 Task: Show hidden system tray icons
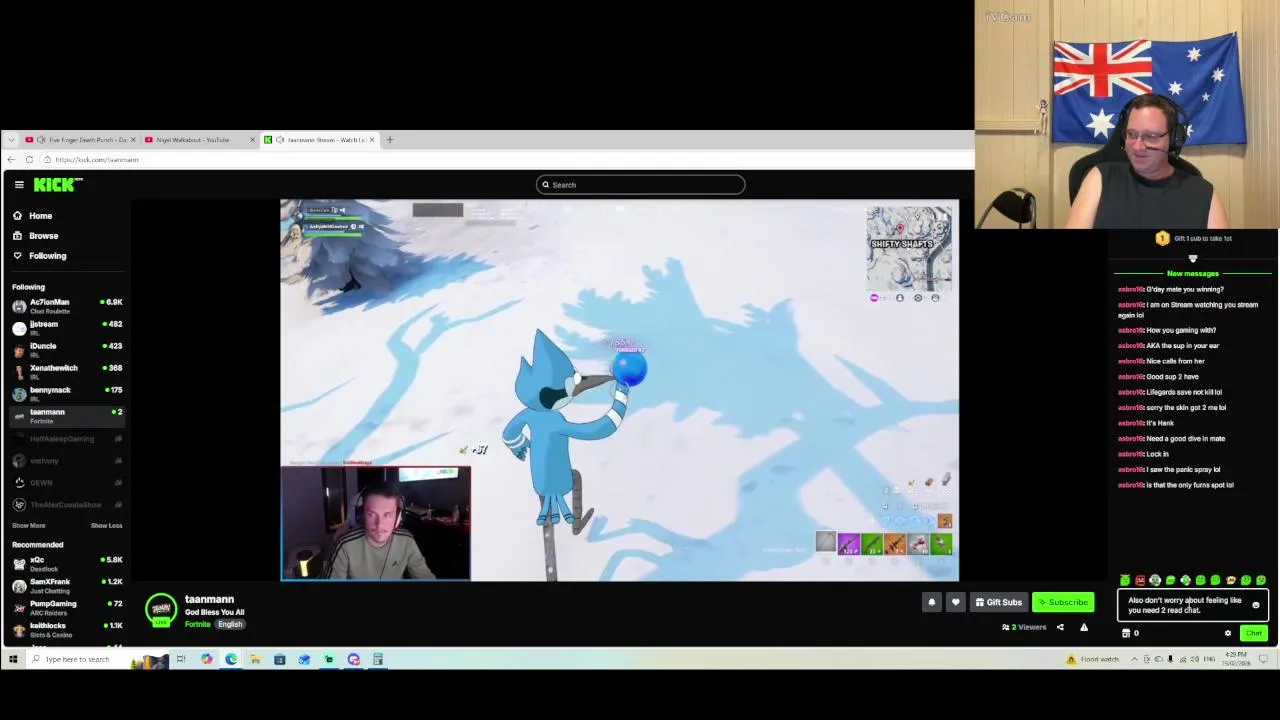coord(1134,659)
